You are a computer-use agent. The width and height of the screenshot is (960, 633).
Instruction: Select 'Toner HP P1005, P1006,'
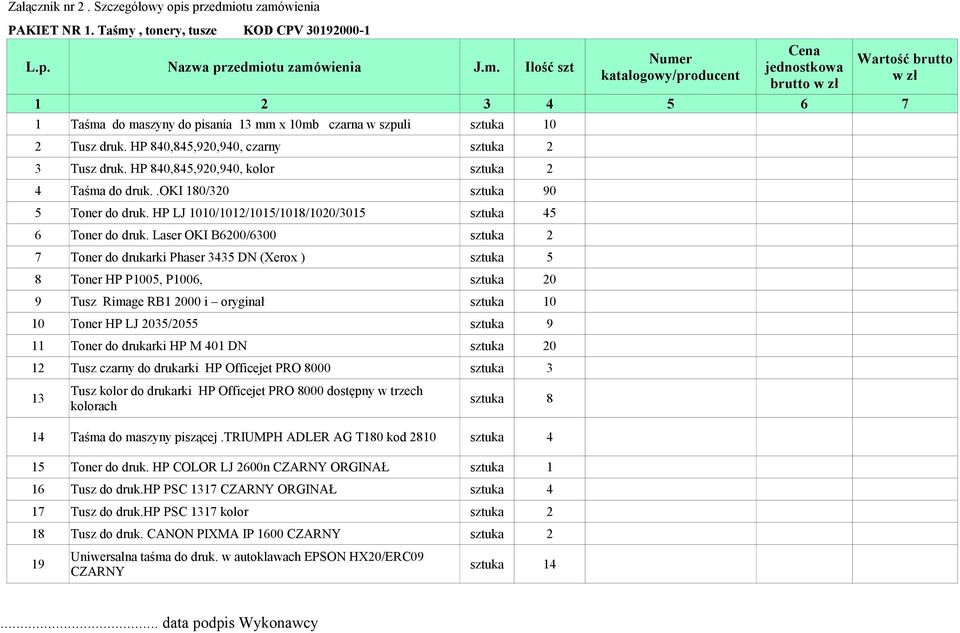point(136,279)
